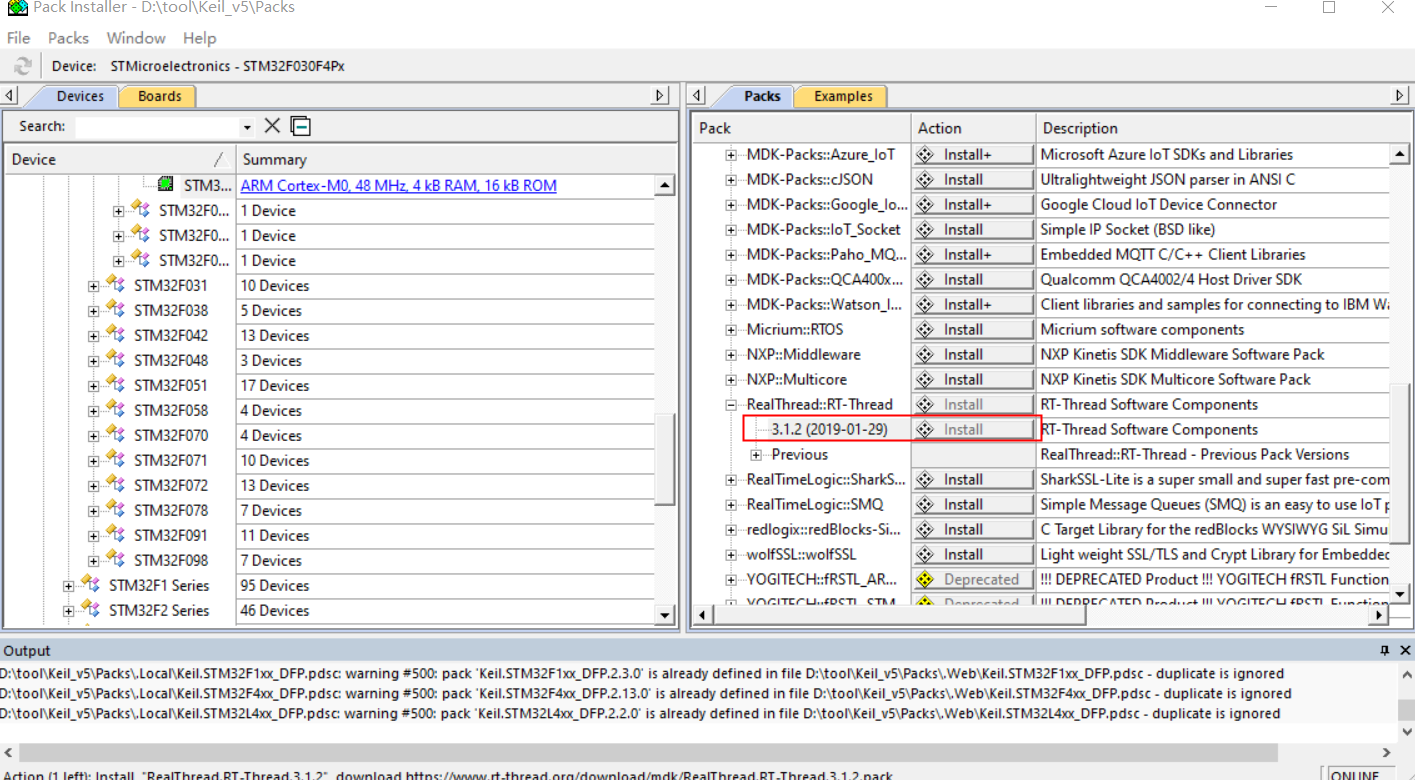The height and width of the screenshot is (780, 1415).
Task: Focus the device Search input field
Action: tap(157, 127)
